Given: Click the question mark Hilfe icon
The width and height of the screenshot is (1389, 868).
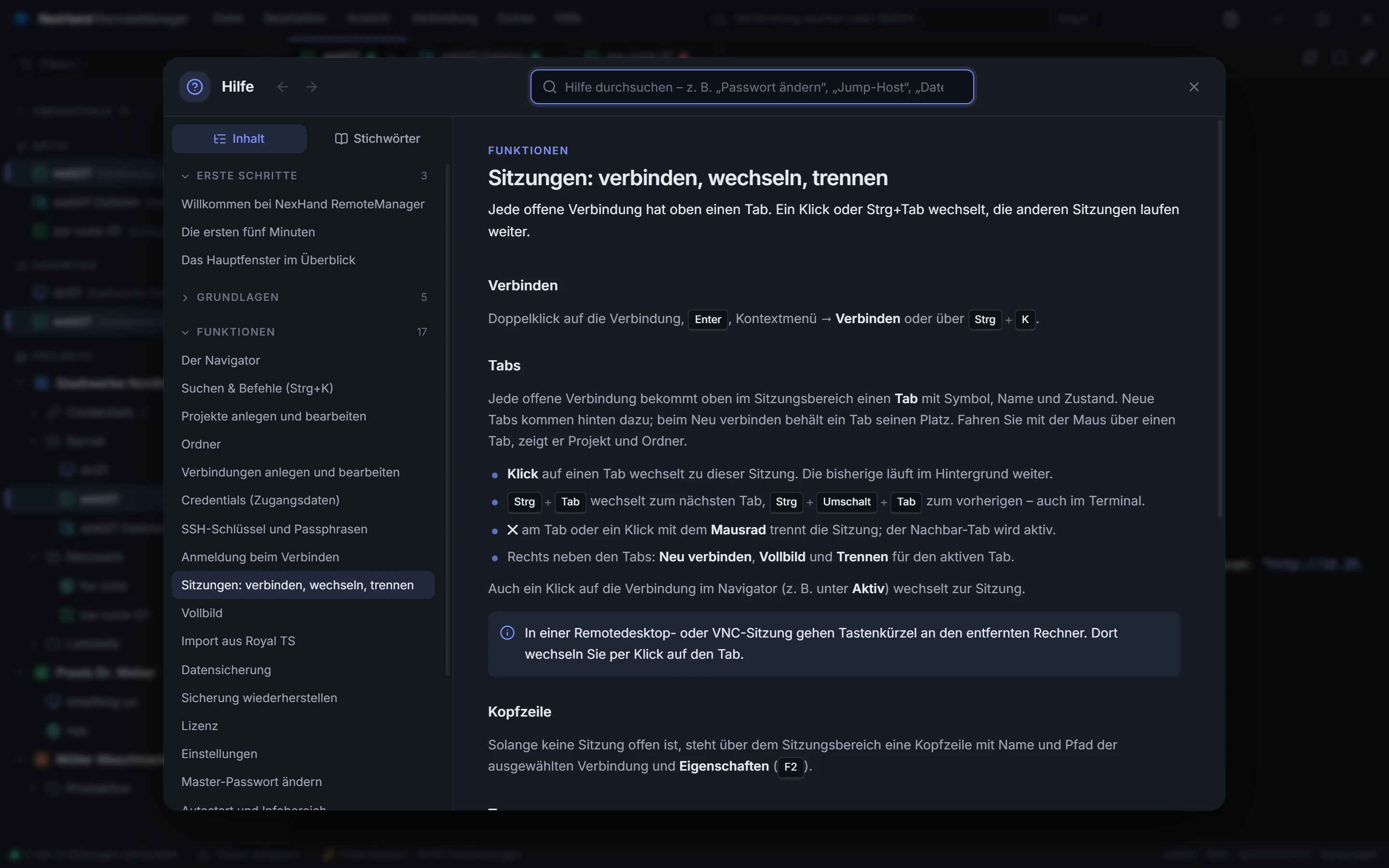Looking at the screenshot, I should pos(194,87).
